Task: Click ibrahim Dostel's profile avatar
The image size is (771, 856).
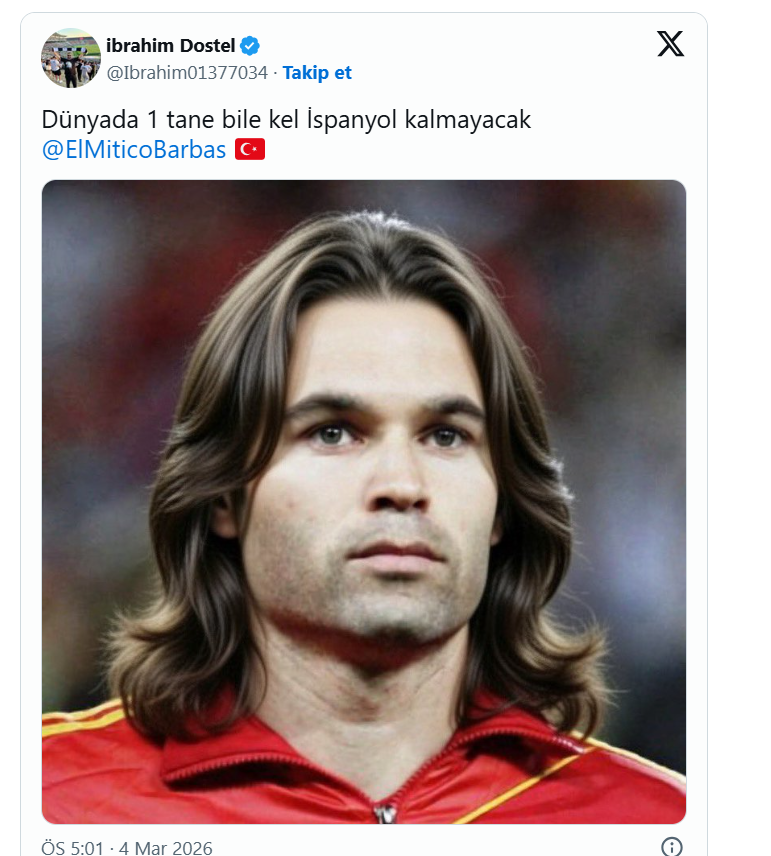Action: tap(71, 58)
